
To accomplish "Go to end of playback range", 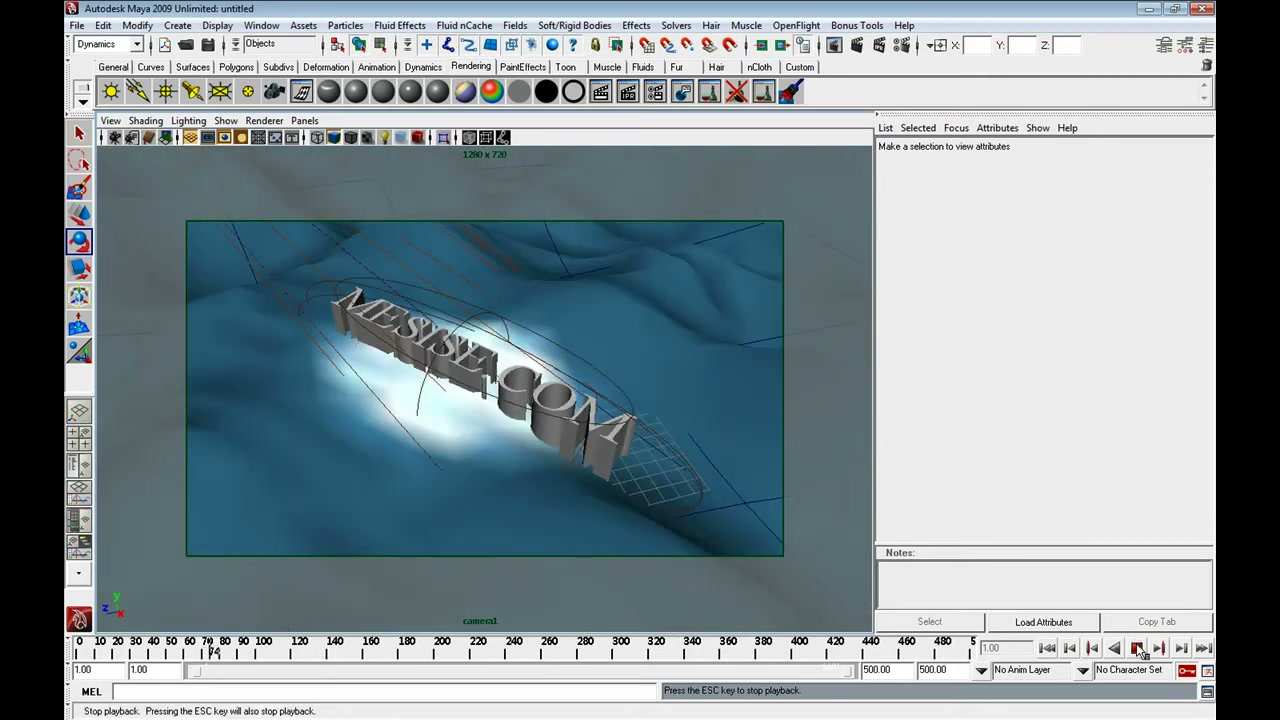I will (x=1203, y=648).
